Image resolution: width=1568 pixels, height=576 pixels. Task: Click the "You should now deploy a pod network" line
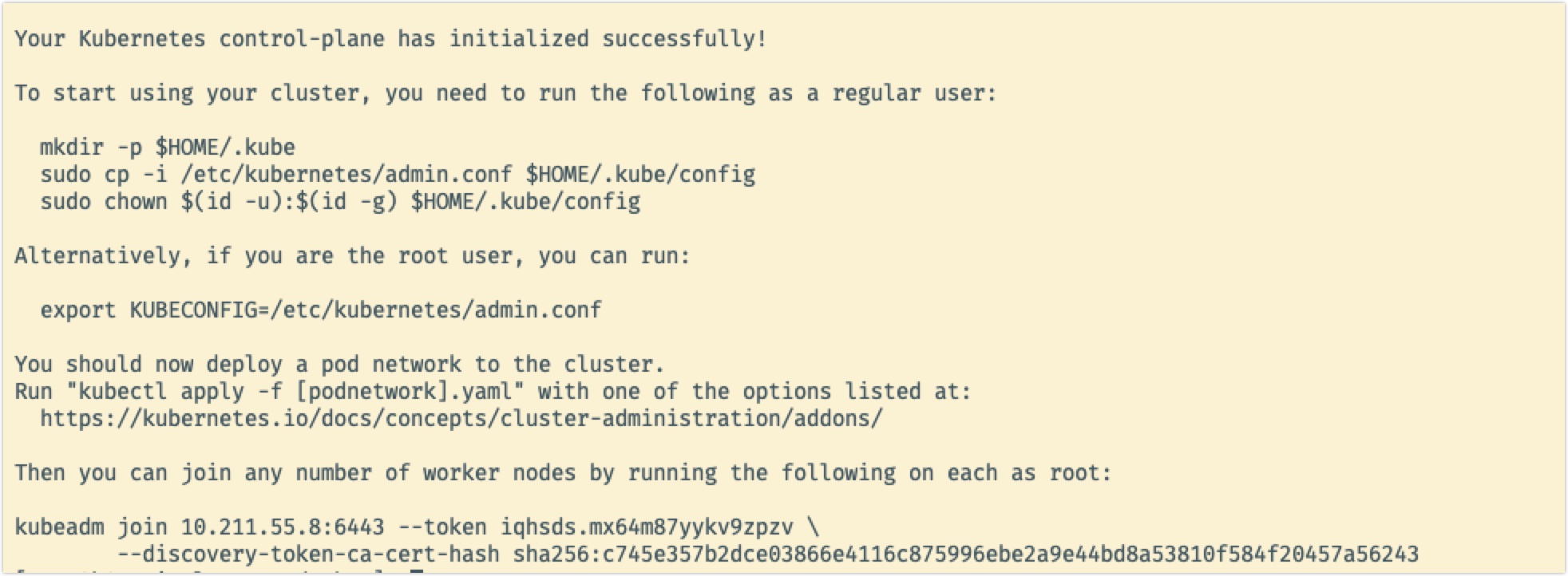click(339, 365)
